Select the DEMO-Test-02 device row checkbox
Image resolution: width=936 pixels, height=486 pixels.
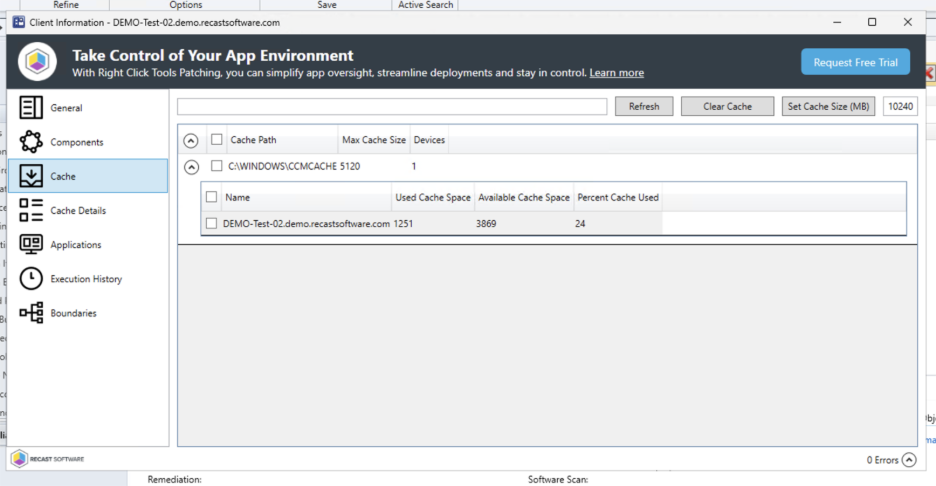point(211,224)
